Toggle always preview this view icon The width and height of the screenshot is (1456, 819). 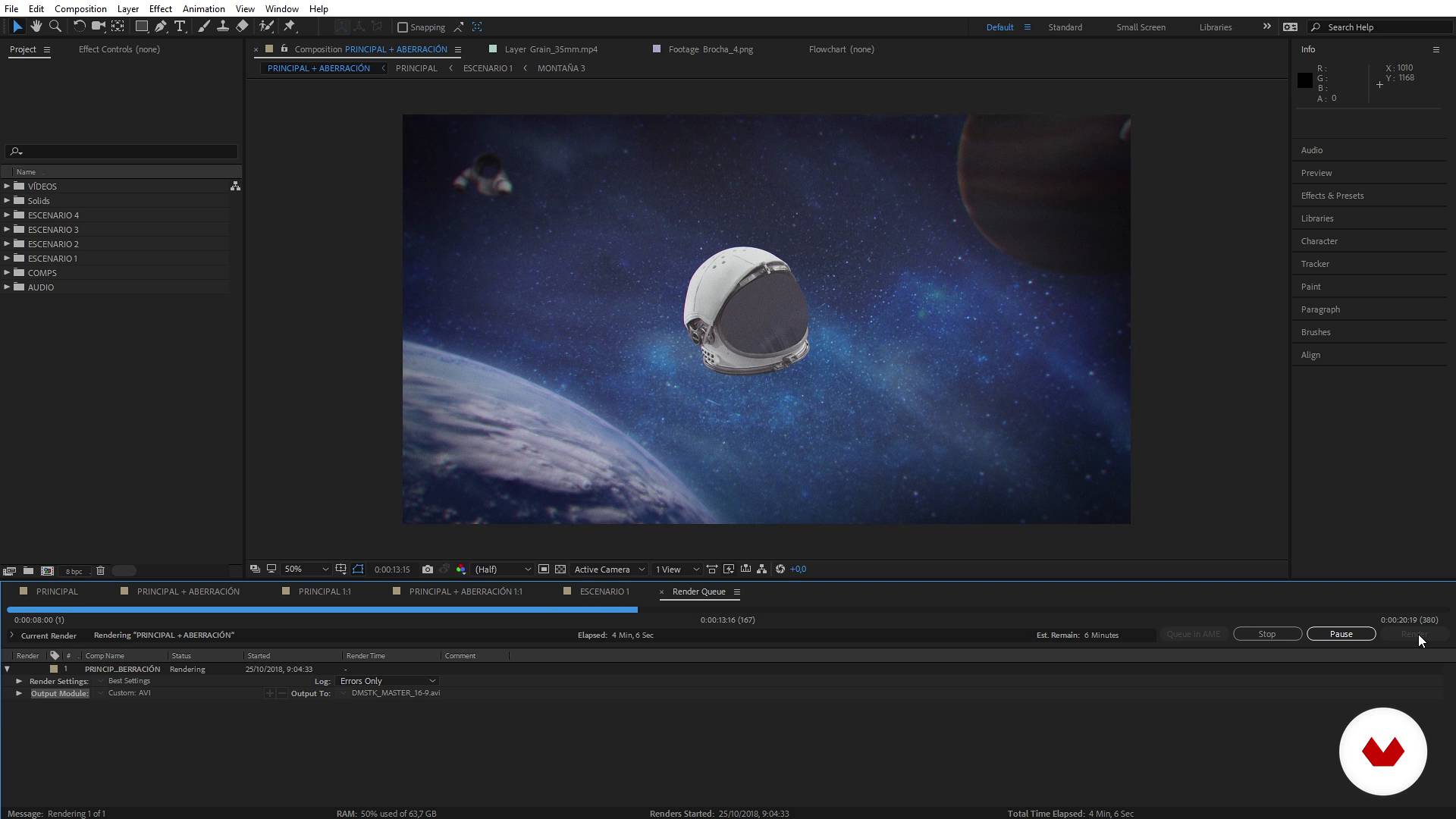pyautogui.click(x=255, y=570)
